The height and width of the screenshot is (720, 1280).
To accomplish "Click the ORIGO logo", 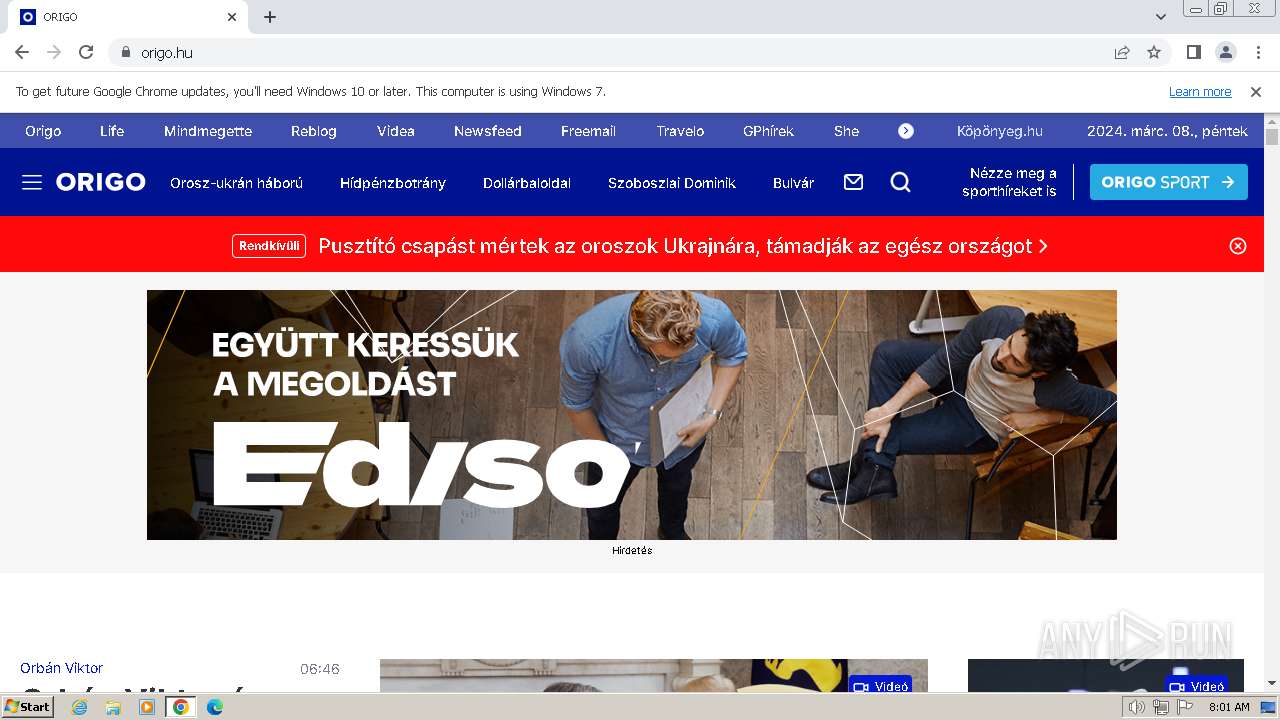I will (x=101, y=182).
